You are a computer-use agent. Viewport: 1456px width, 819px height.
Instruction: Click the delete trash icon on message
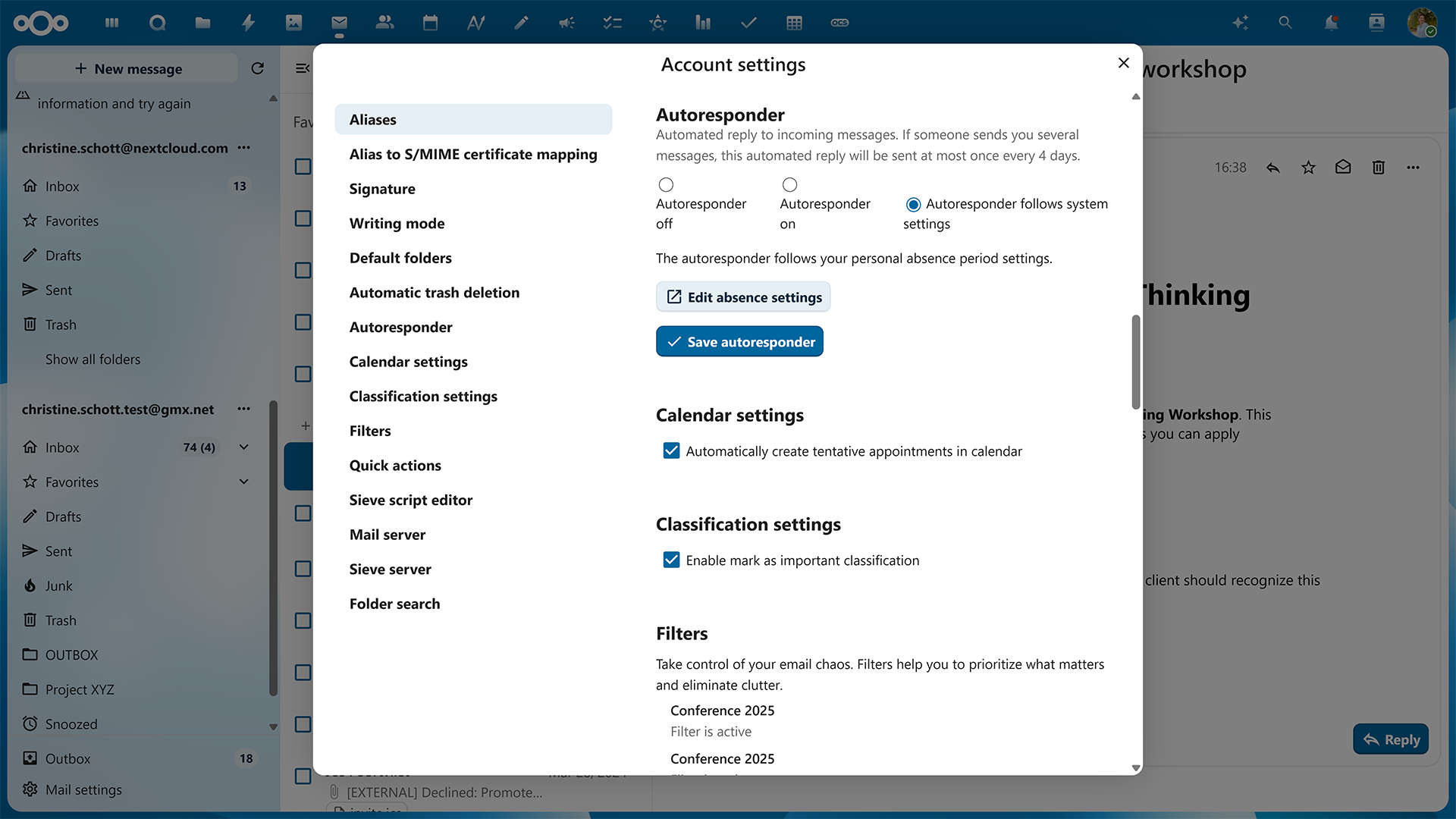coord(1379,168)
